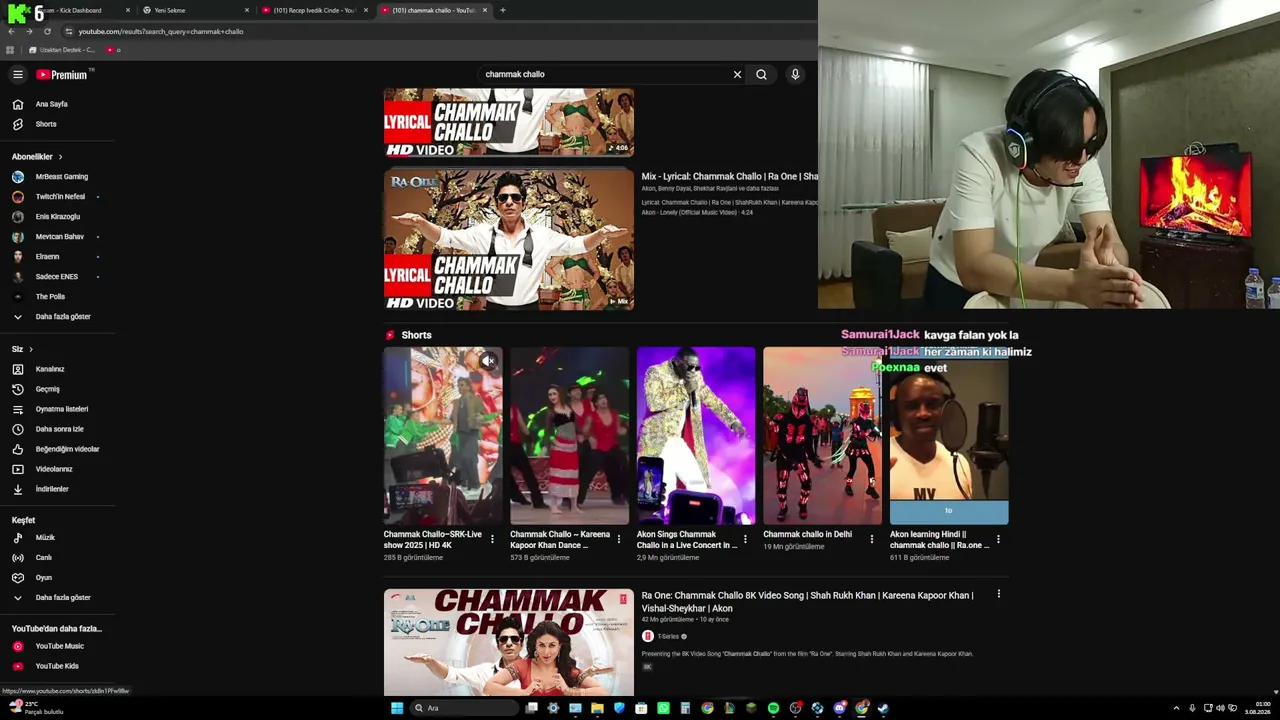
Task: Open Sadece ENES channel
Action: click(x=57, y=277)
